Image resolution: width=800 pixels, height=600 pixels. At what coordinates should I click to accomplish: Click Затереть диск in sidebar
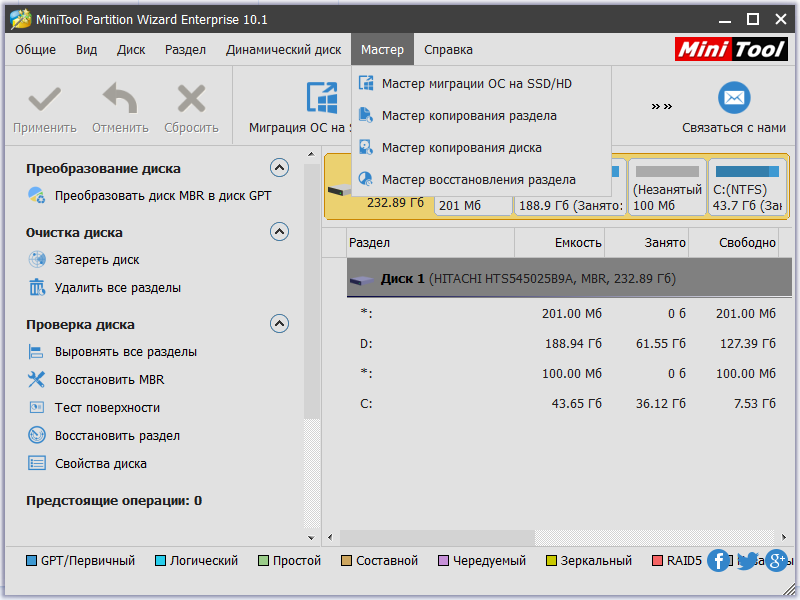coord(97,260)
